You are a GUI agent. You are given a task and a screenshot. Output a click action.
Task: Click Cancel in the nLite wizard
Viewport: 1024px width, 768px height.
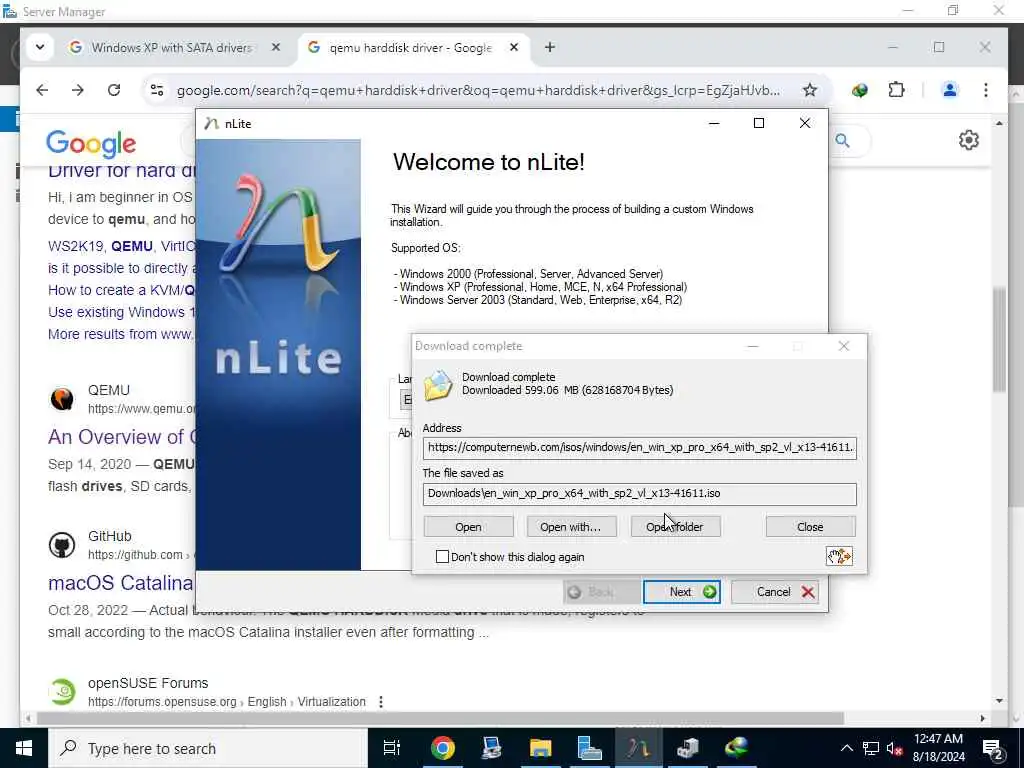776,592
